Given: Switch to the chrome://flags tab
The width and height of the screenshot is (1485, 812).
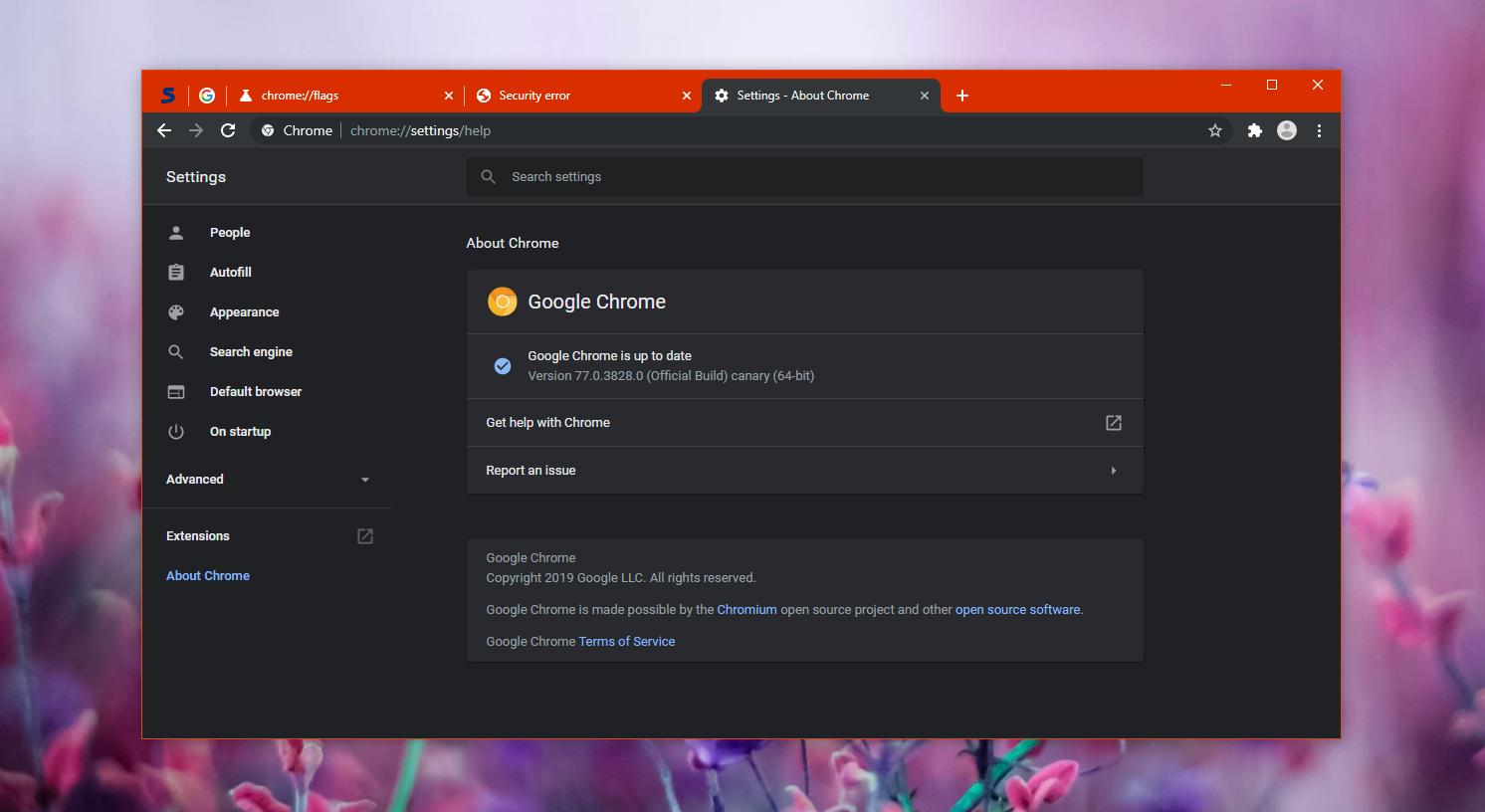Looking at the screenshot, I should click(x=328, y=96).
